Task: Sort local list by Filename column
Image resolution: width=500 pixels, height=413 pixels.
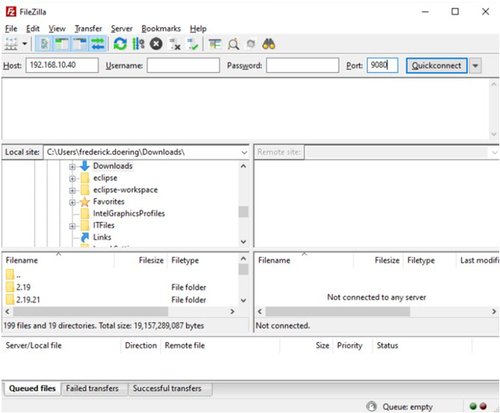Action: (x=59, y=260)
